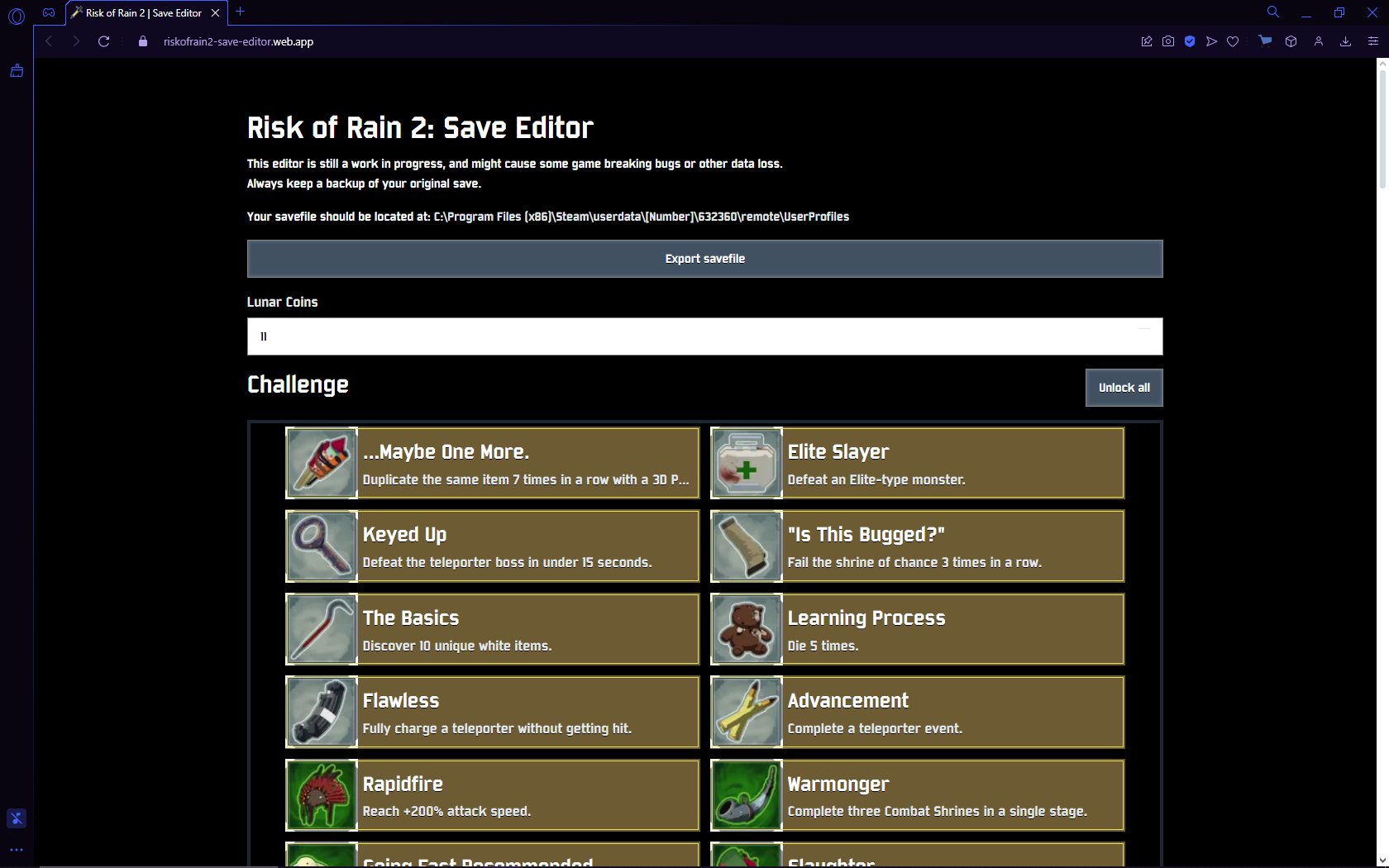The height and width of the screenshot is (868, 1389).
Task: Open the tab search magnifier icon
Action: [1273, 12]
